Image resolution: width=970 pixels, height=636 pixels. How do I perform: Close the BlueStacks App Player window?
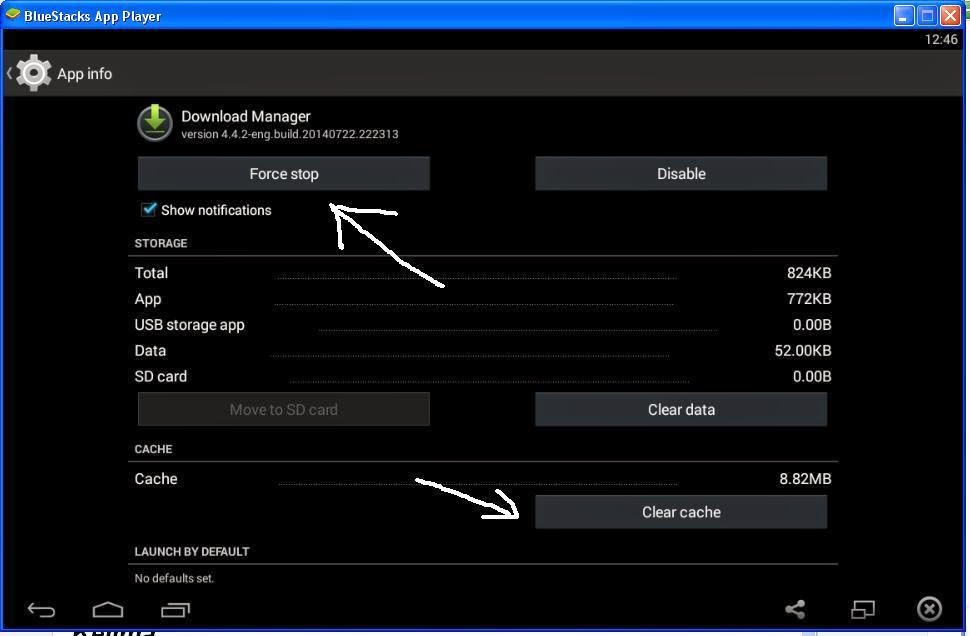tap(950, 15)
